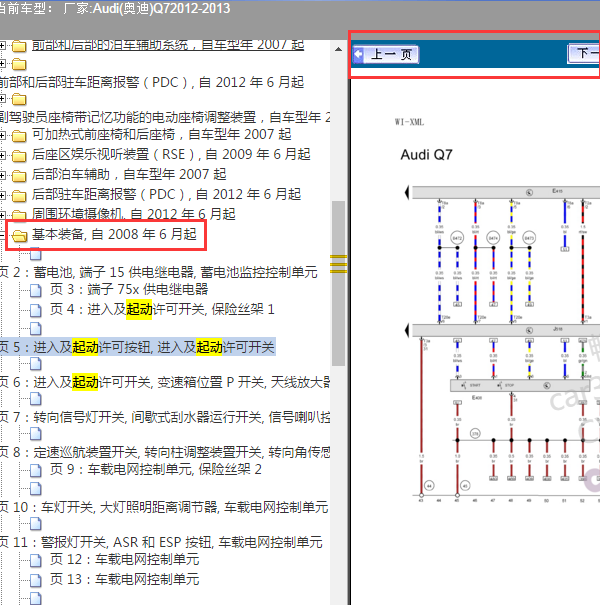Screen dimensions: 600x605
Task: Click document icon for 页 13 车载电网控制单元
Action: tap(35, 580)
